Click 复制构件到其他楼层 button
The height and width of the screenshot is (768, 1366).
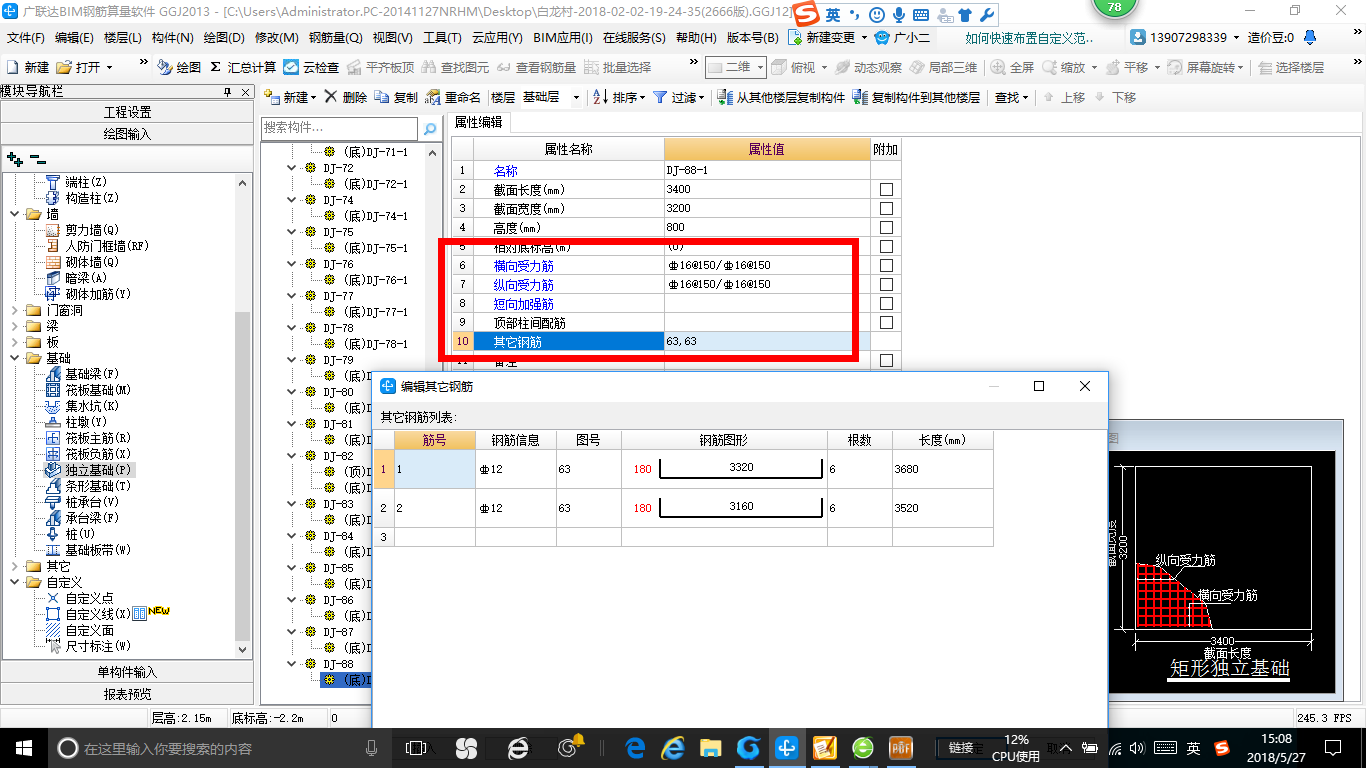[x=916, y=97]
